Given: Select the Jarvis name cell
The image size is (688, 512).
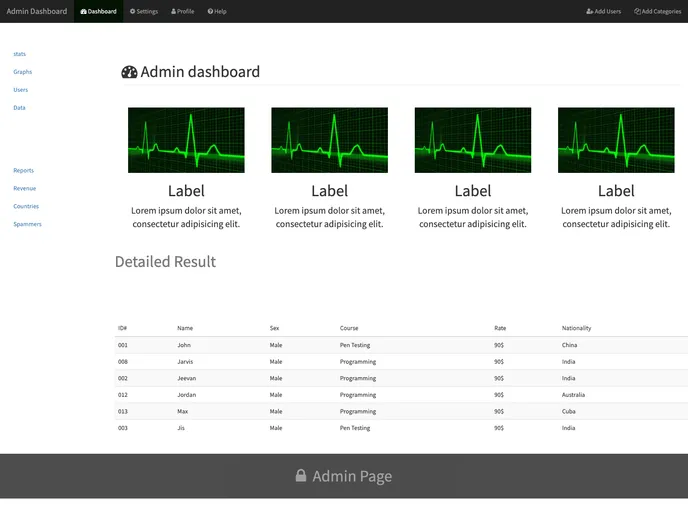Looking at the screenshot, I should pyautogui.click(x=185, y=362).
